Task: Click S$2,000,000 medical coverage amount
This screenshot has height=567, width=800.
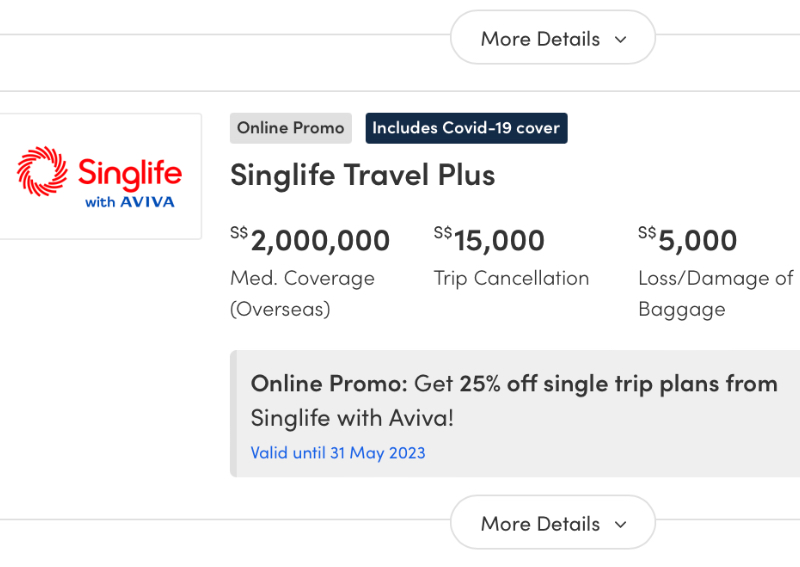Action: click(x=310, y=240)
